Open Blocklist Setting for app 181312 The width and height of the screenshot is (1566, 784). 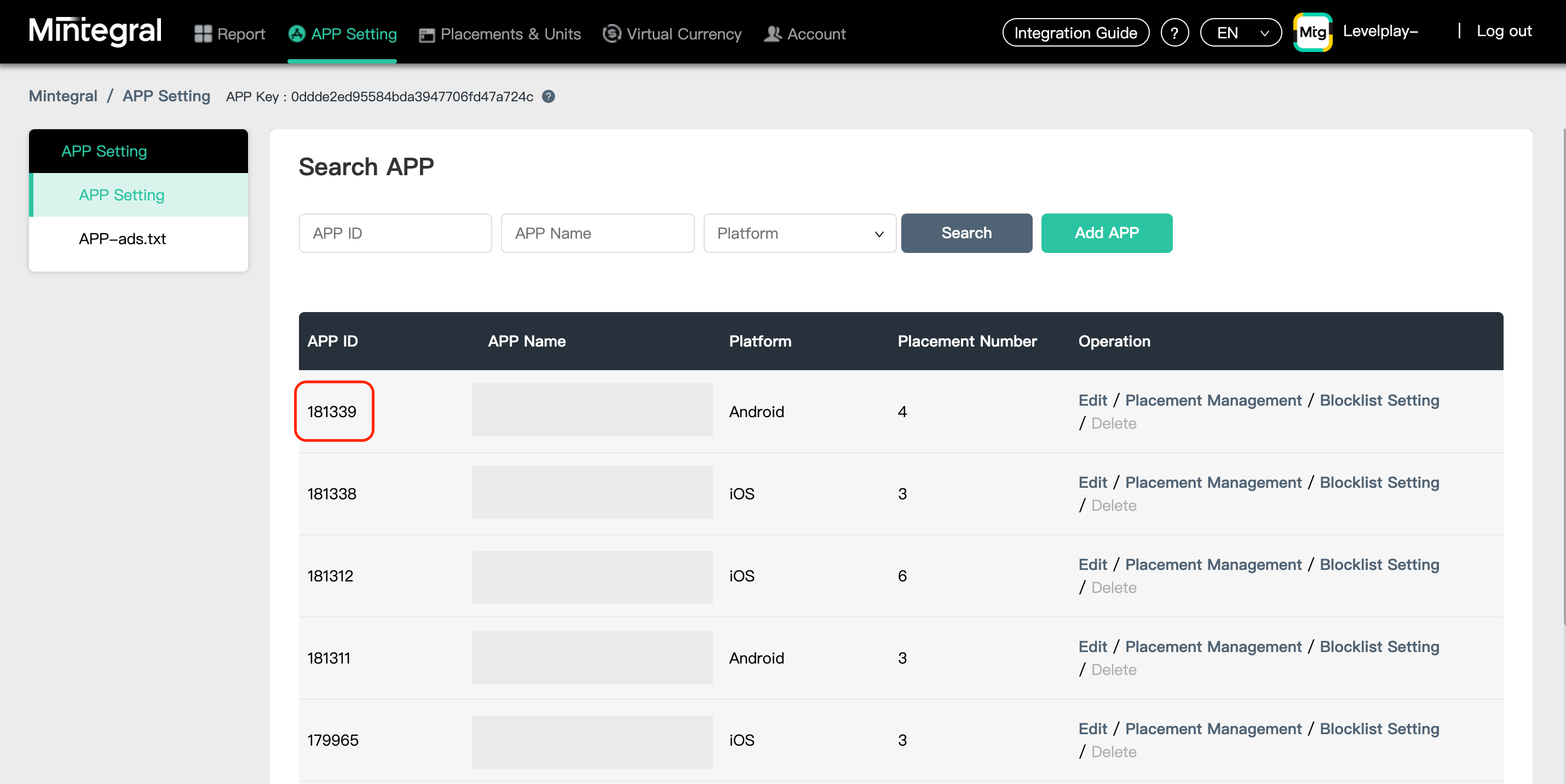[x=1379, y=564]
